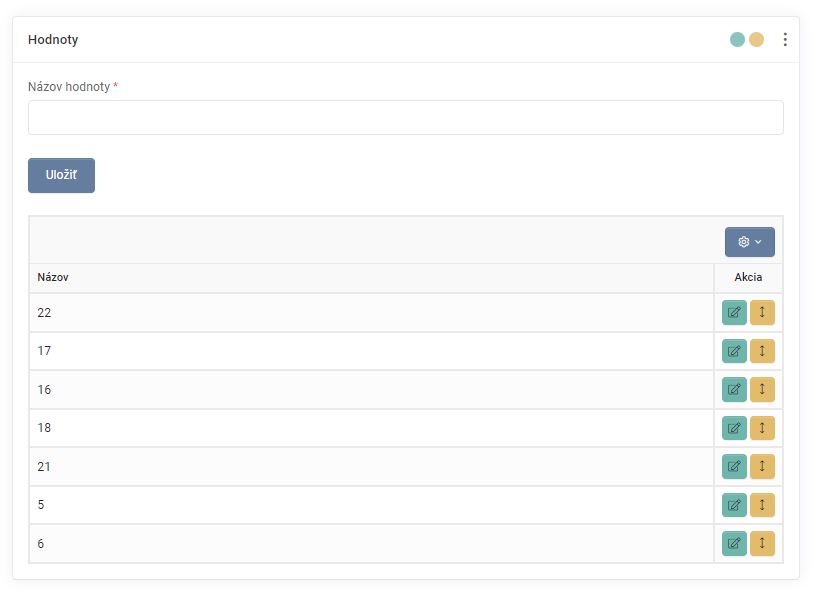Click the edit icon for row 22
This screenshot has width=818, height=598.
(734, 313)
